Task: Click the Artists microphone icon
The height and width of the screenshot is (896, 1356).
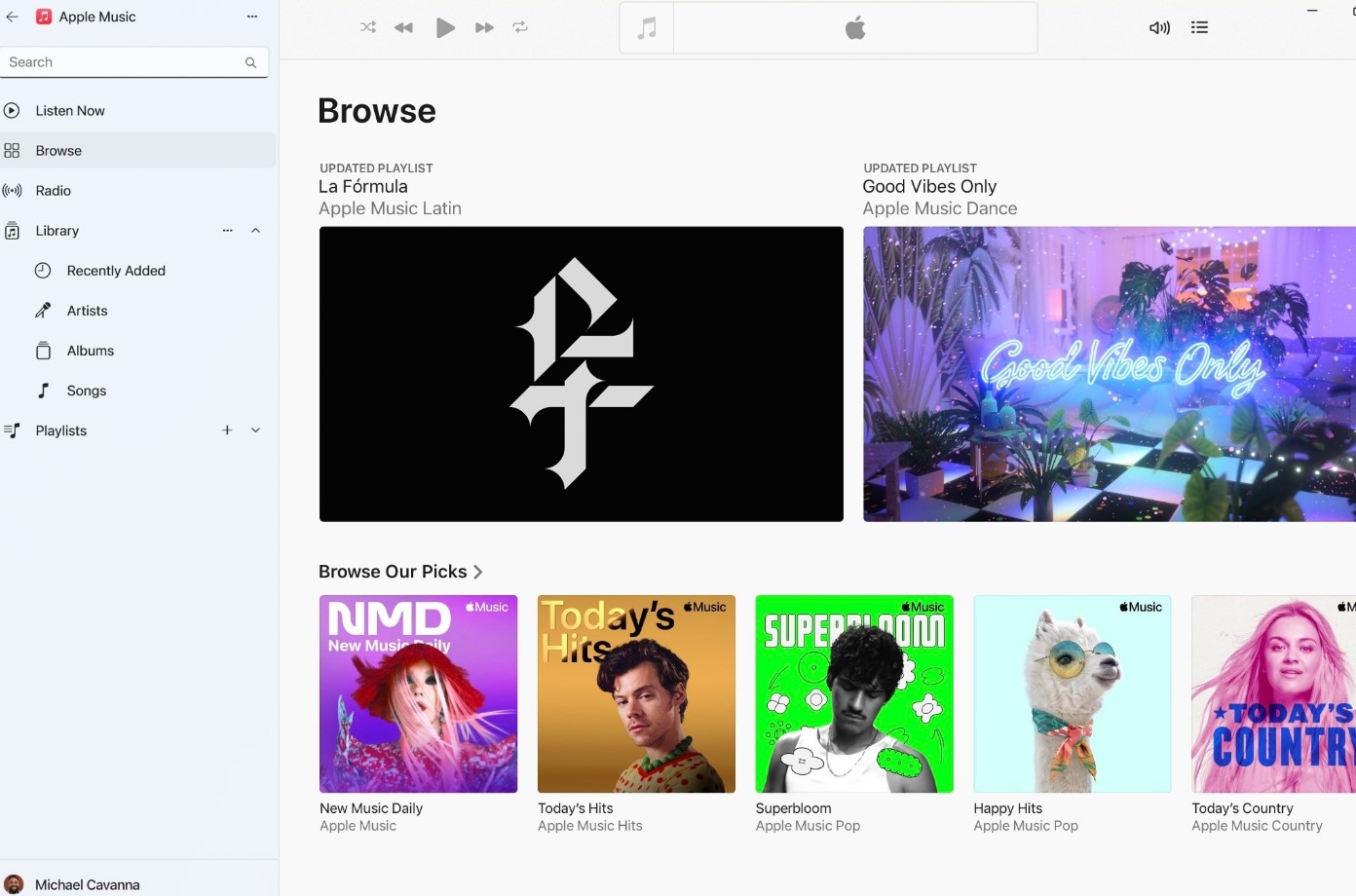Action: click(43, 311)
